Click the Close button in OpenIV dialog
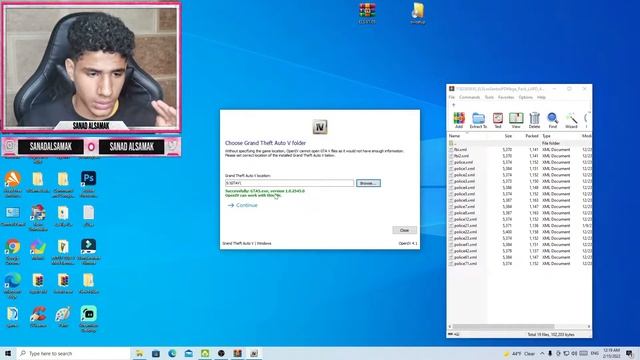 [404, 230]
